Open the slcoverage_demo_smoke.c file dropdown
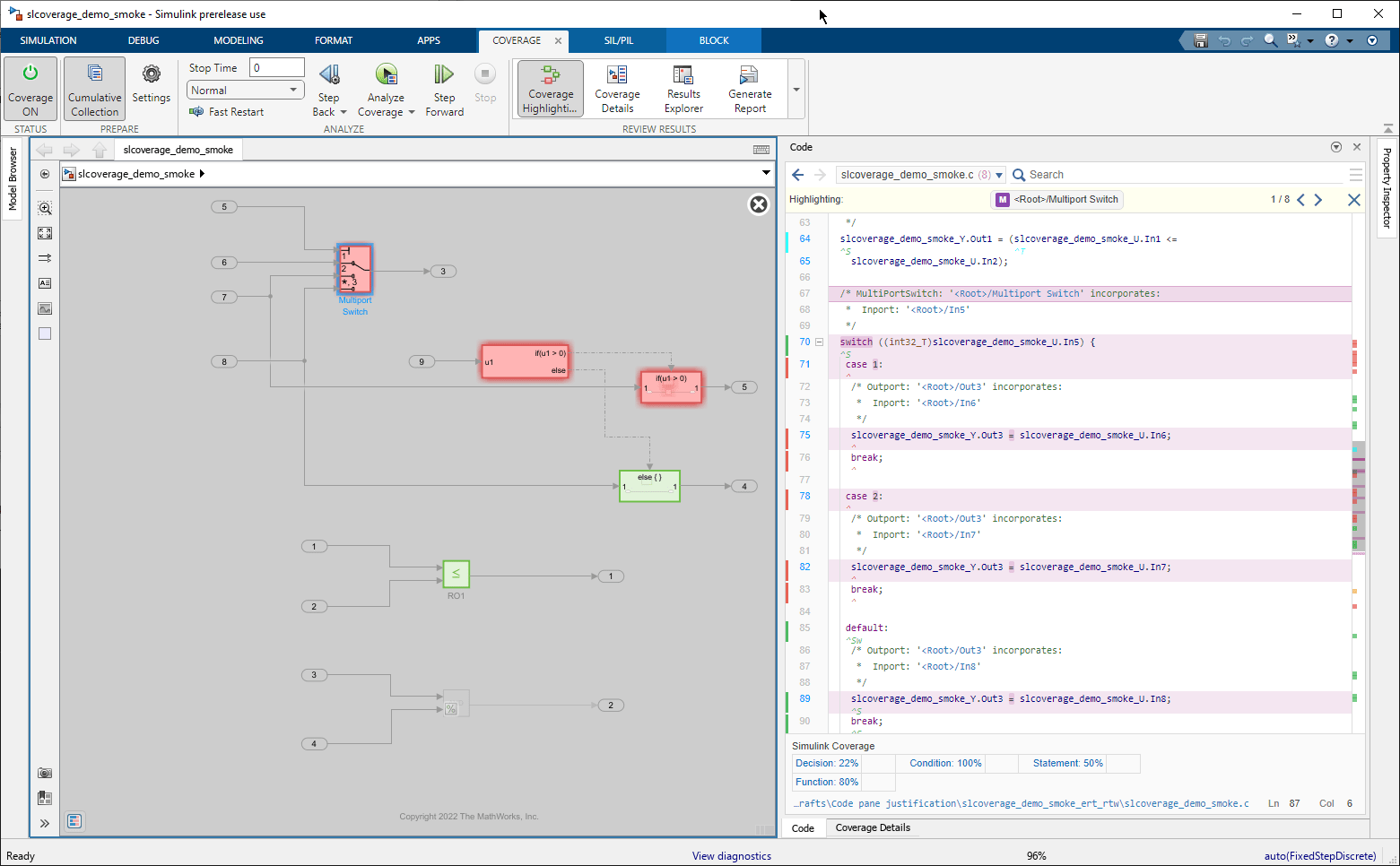This screenshot has height=866, width=1400. (x=921, y=175)
